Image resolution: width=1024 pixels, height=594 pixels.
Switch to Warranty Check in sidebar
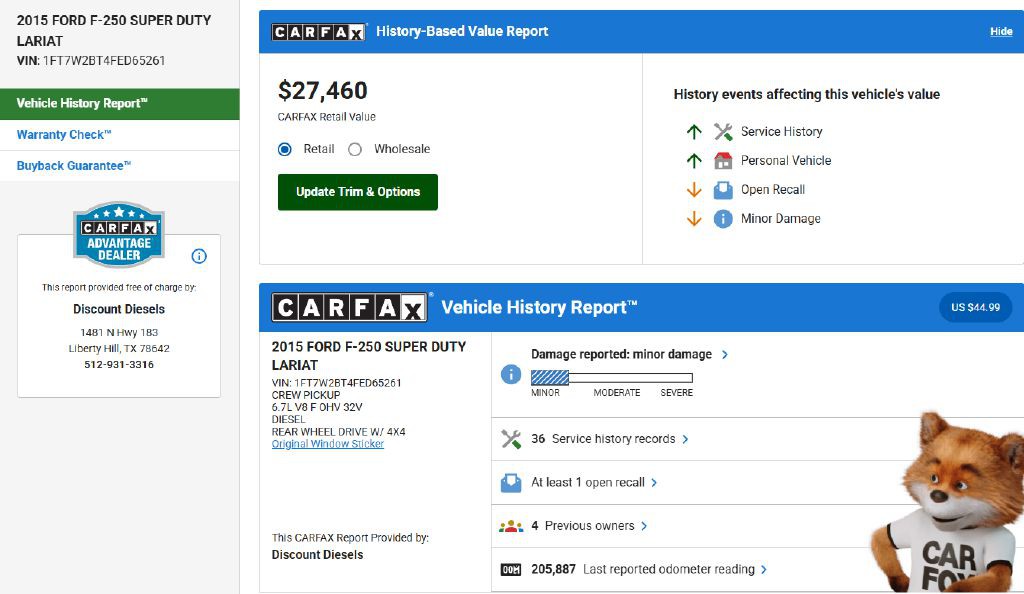[64, 135]
